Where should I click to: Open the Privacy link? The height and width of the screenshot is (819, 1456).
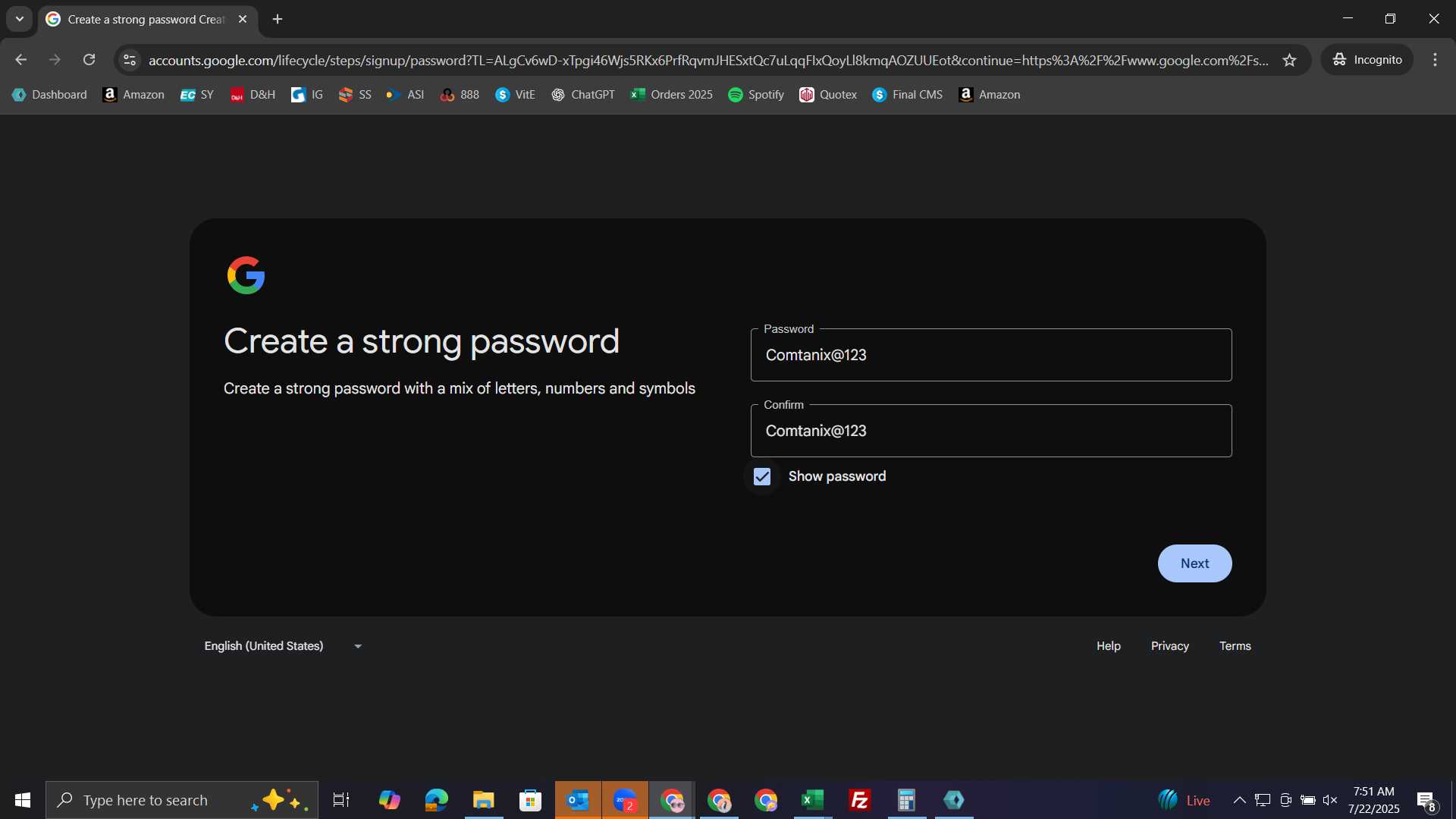pos(1169,646)
